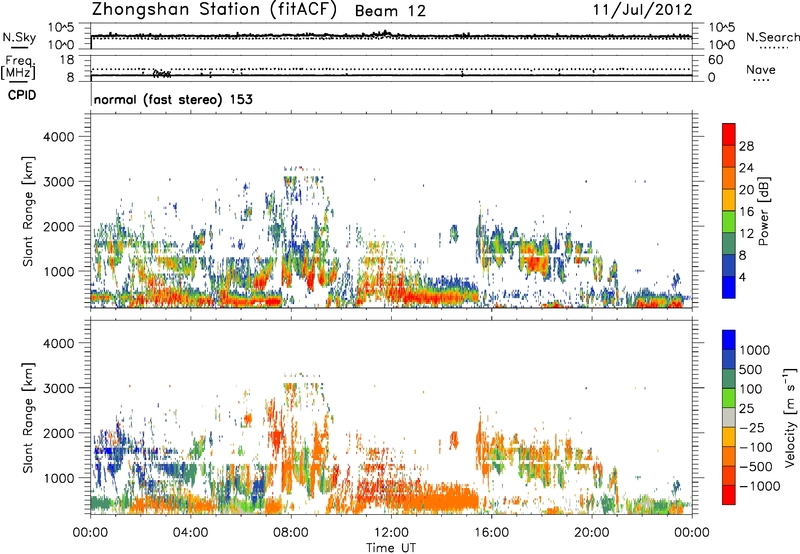The height and width of the screenshot is (554, 800).
Task: Click the 'CPID' label
Action: (22, 95)
